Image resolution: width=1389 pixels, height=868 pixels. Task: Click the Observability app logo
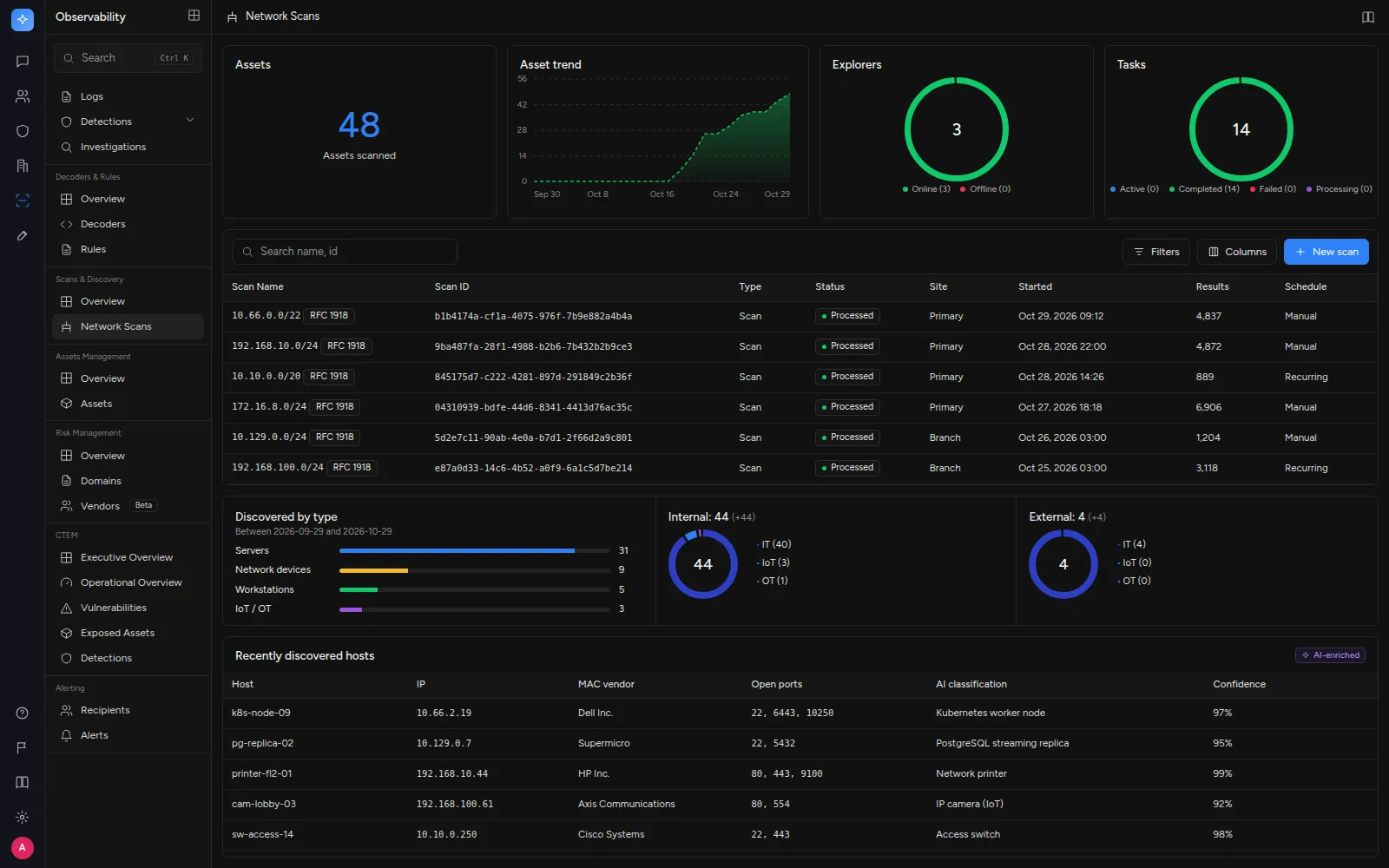tap(23, 19)
